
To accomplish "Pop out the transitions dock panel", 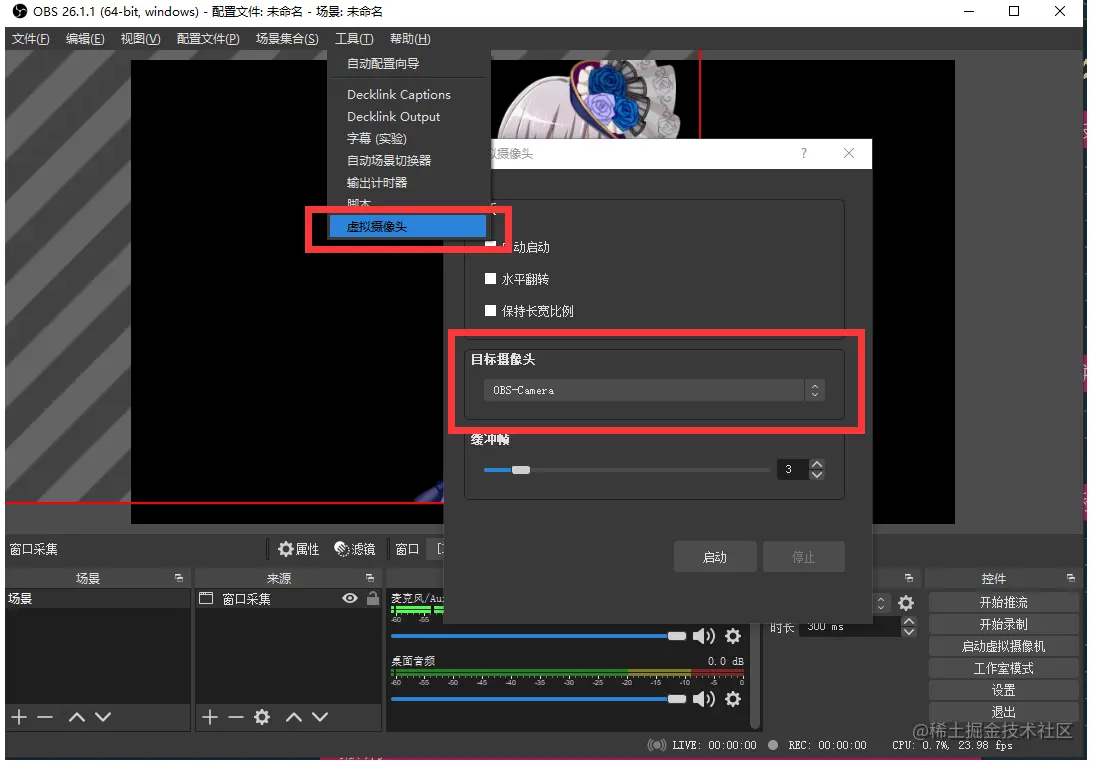I will point(909,578).
